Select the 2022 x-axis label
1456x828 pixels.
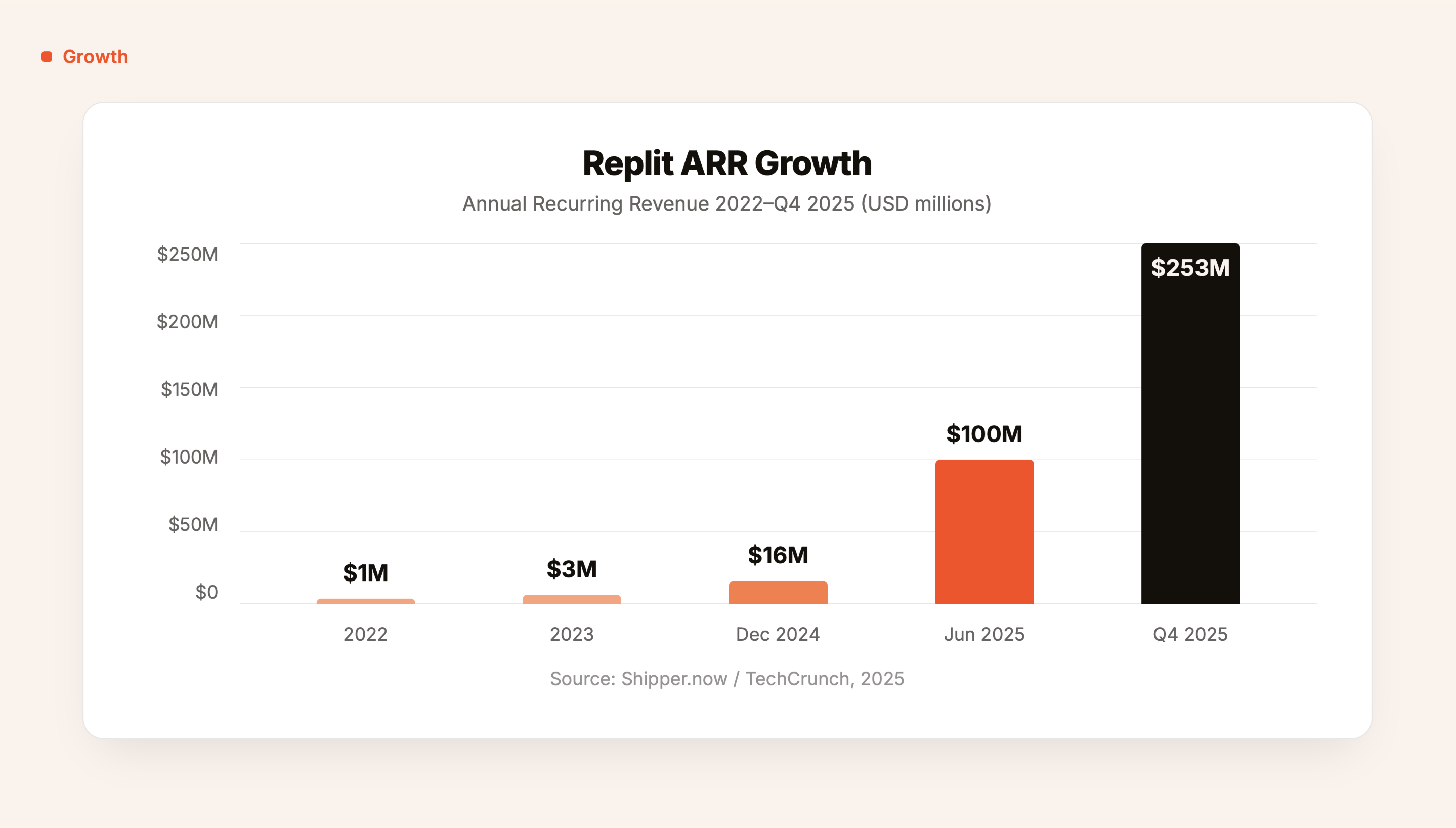pyautogui.click(x=365, y=634)
